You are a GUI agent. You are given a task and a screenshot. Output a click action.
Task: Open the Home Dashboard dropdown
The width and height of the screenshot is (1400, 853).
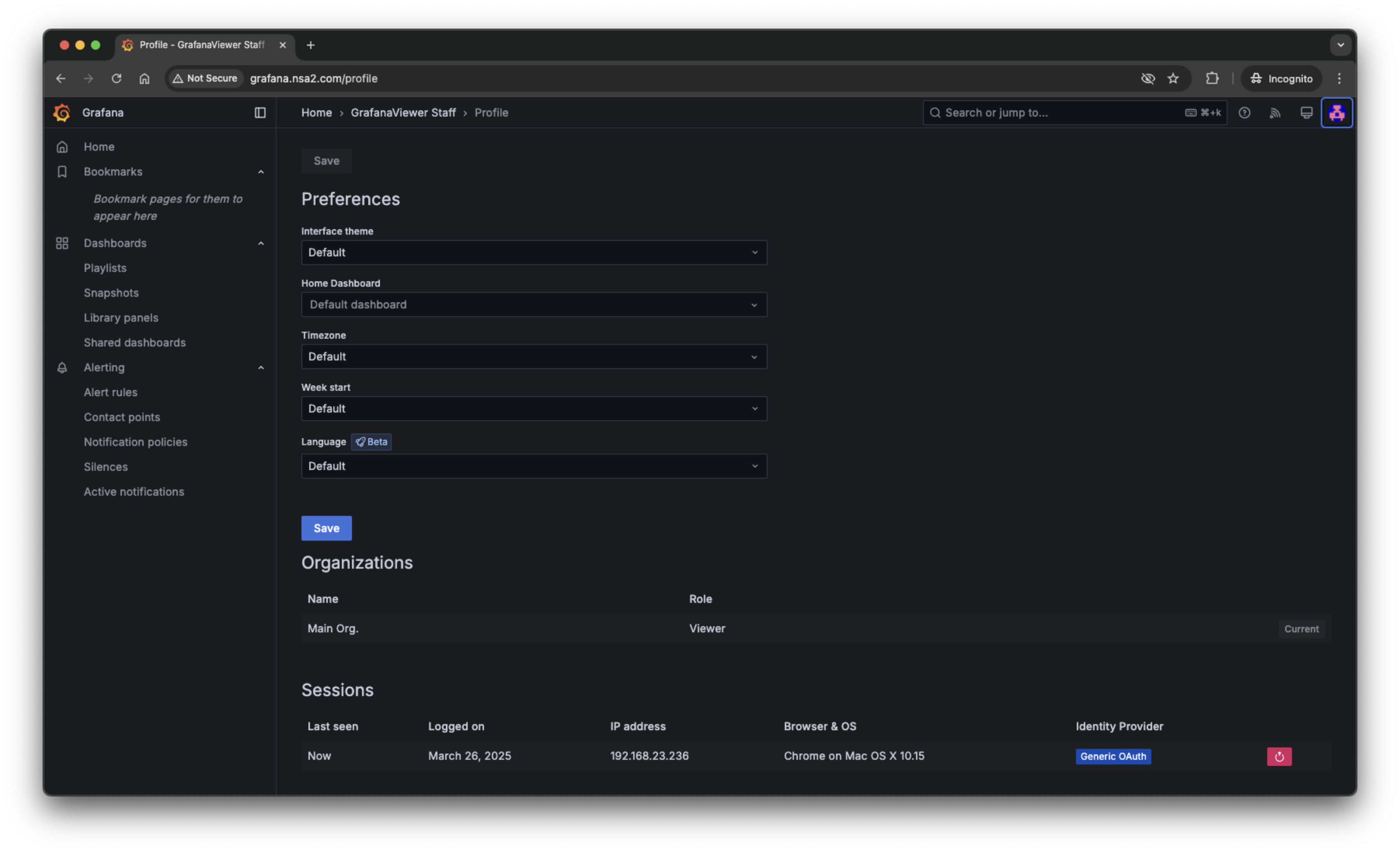coord(534,305)
